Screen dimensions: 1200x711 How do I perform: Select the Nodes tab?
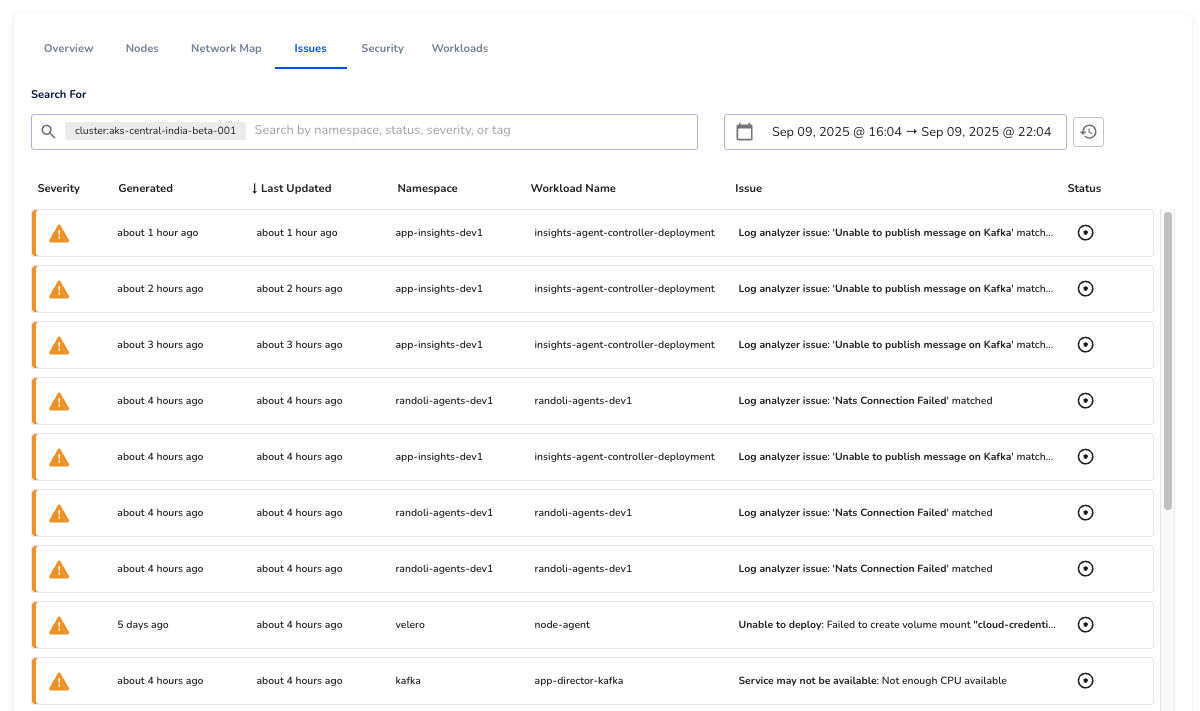click(142, 48)
